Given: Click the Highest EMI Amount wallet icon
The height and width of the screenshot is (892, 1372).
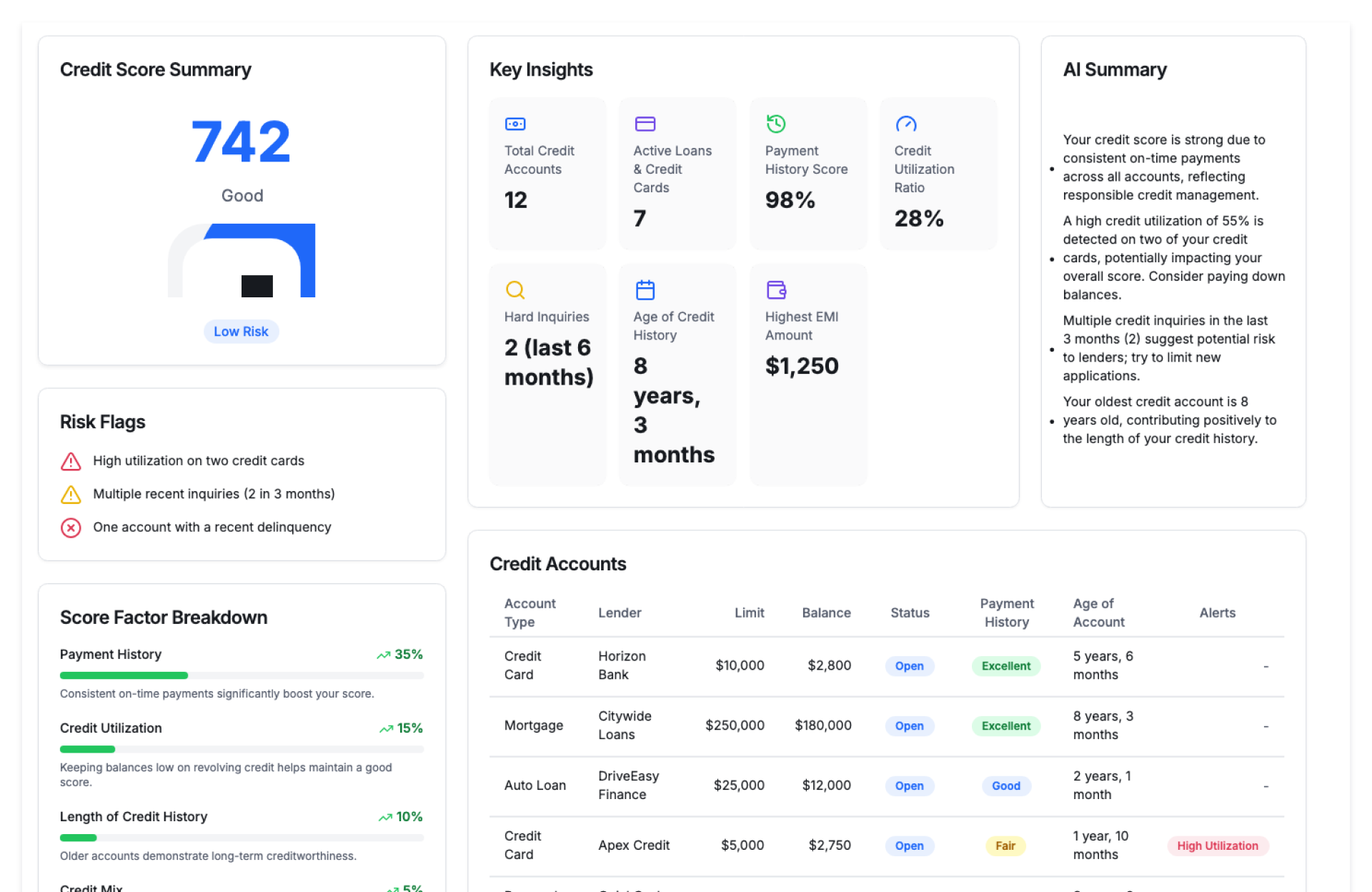Looking at the screenshot, I should coord(775,289).
